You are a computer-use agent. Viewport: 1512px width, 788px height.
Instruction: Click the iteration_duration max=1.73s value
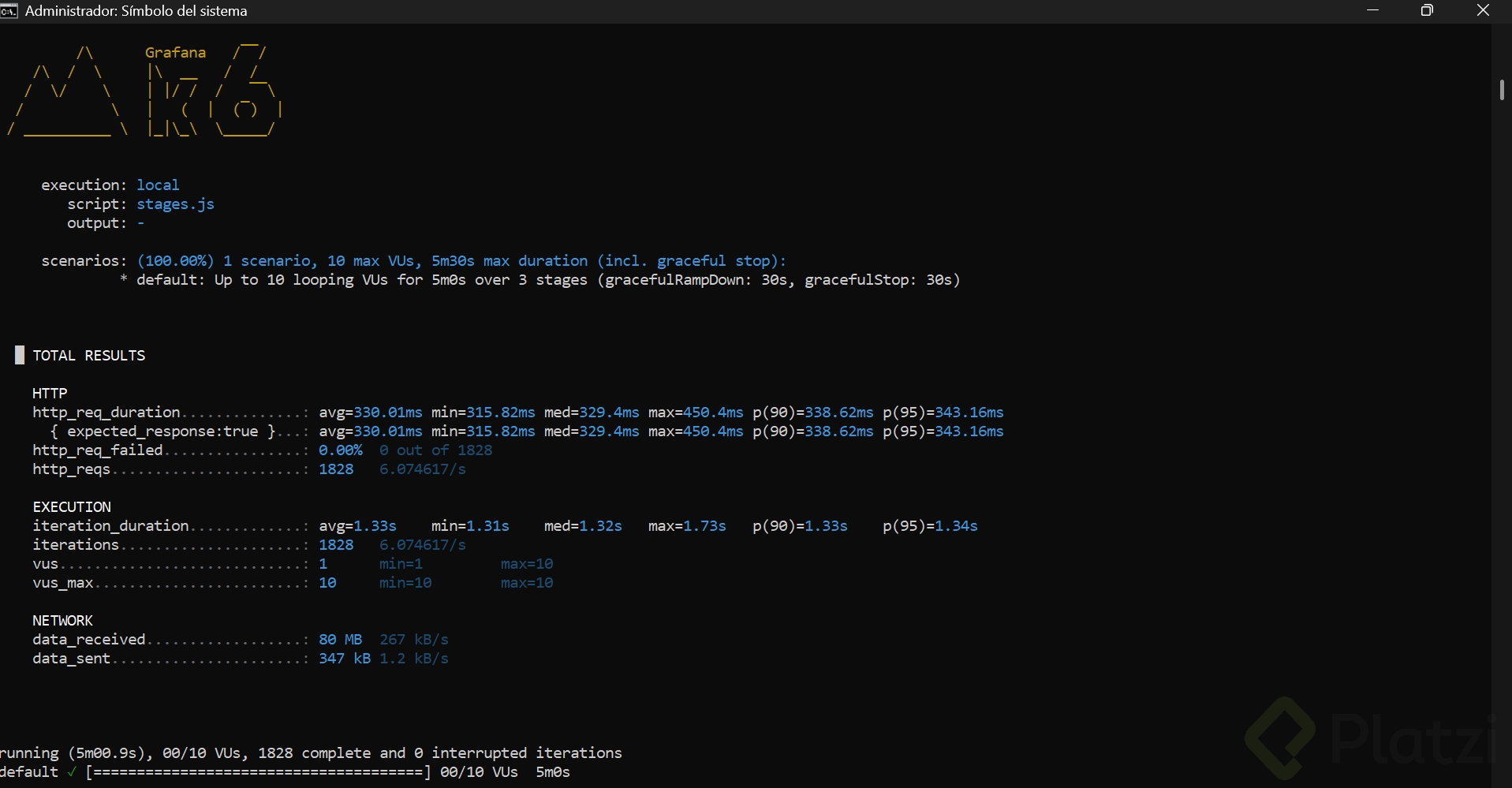pyautogui.click(x=687, y=526)
